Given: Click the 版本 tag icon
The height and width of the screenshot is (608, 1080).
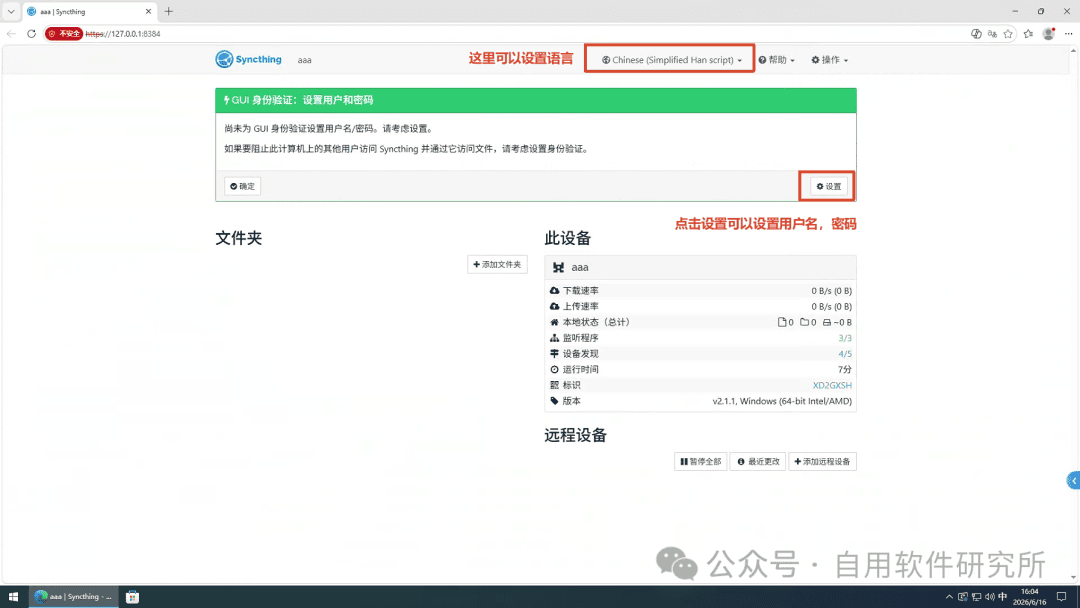Looking at the screenshot, I should [554, 401].
